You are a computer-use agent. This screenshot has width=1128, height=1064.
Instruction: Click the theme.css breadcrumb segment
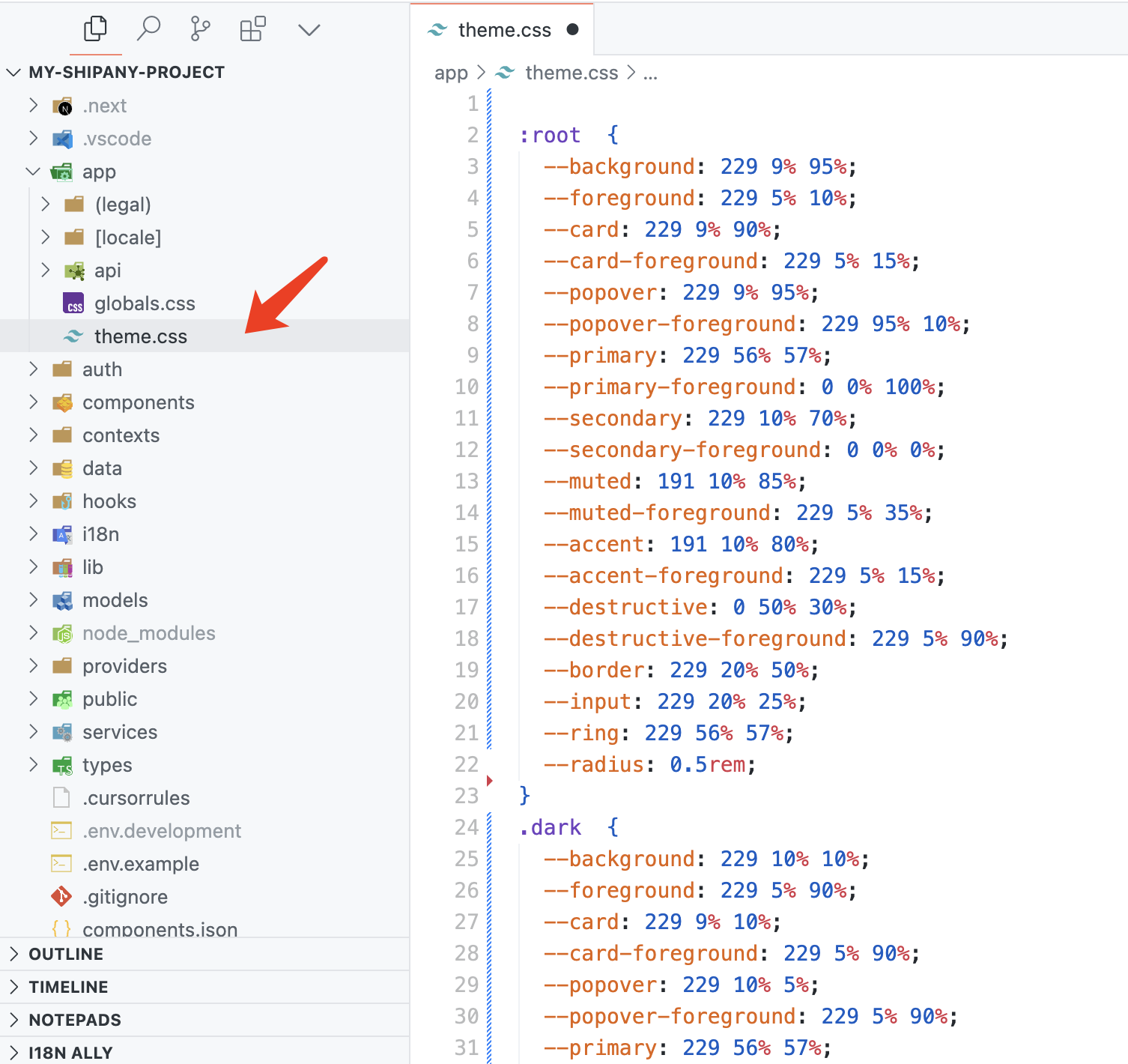click(x=571, y=73)
